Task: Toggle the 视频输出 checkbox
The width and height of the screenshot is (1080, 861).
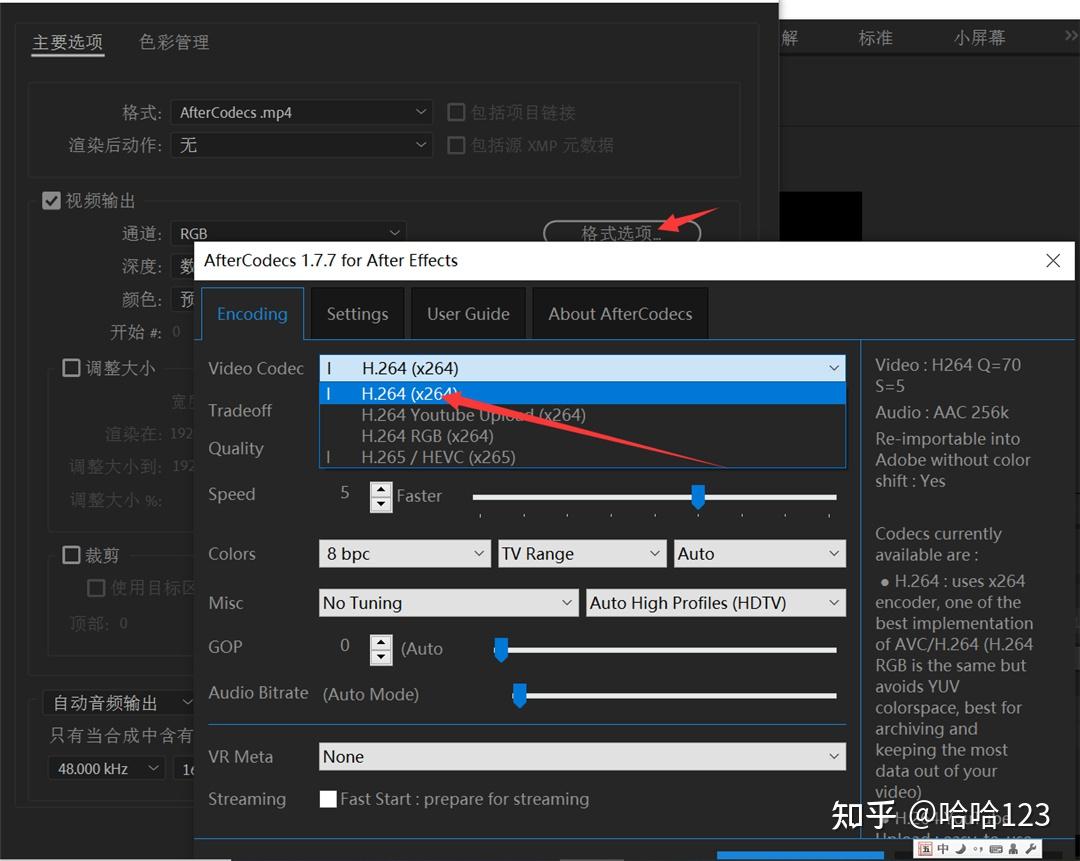Action: [51, 200]
